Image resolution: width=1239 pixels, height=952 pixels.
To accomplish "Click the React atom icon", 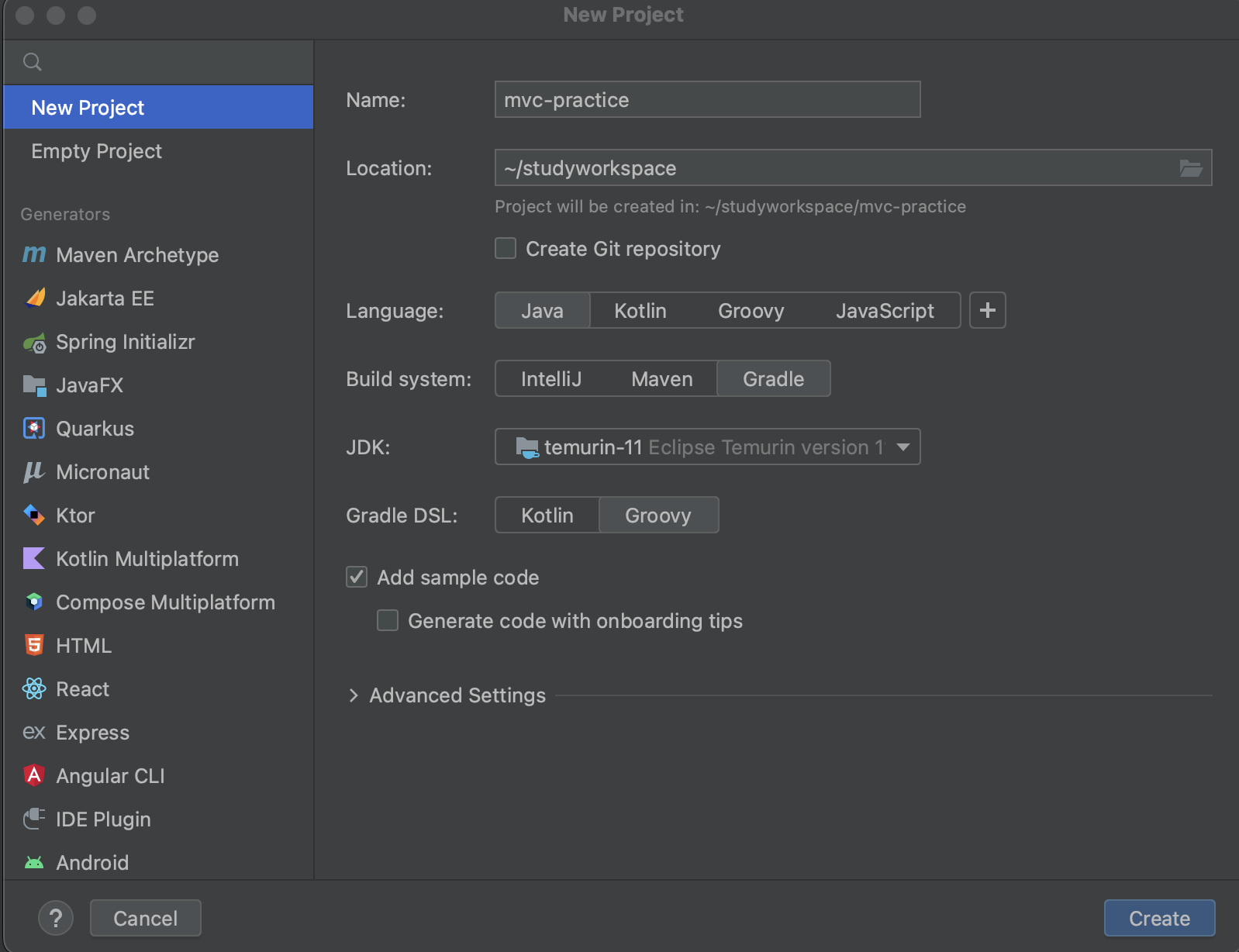I will point(34,688).
